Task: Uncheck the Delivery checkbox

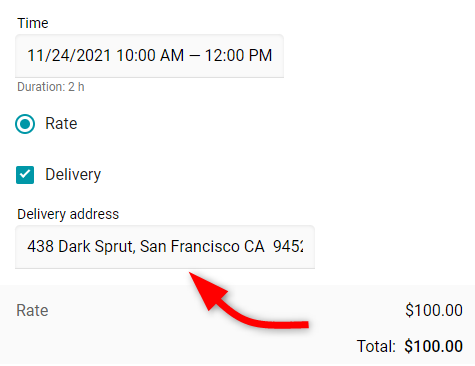Action: [x=25, y=175]
